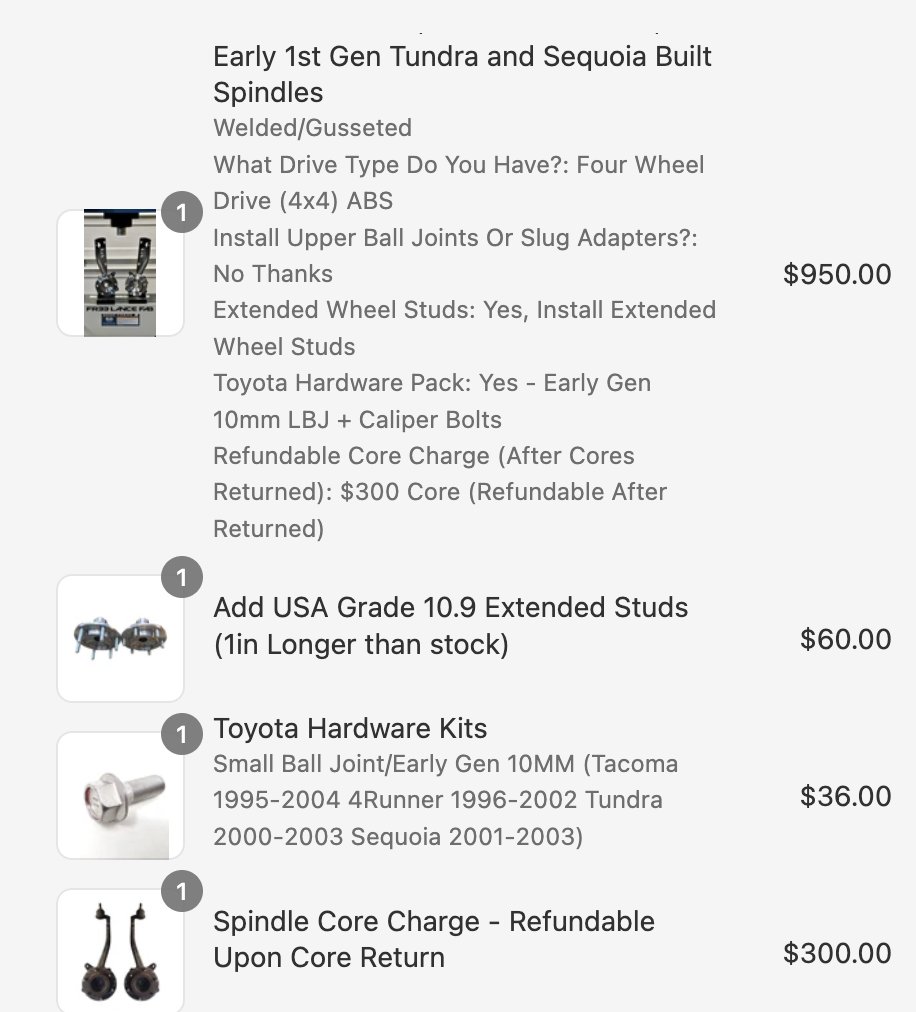Screen dimensions: 916x1012
Task: Select the $300.00 core charge price
Action: click(837, 953)
